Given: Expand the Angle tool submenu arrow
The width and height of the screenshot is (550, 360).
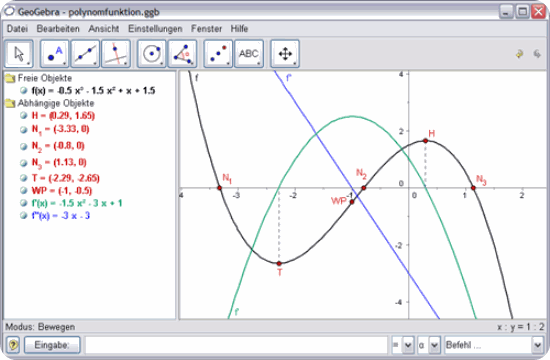Looking at the screenshot, I should tap(193, 64).
